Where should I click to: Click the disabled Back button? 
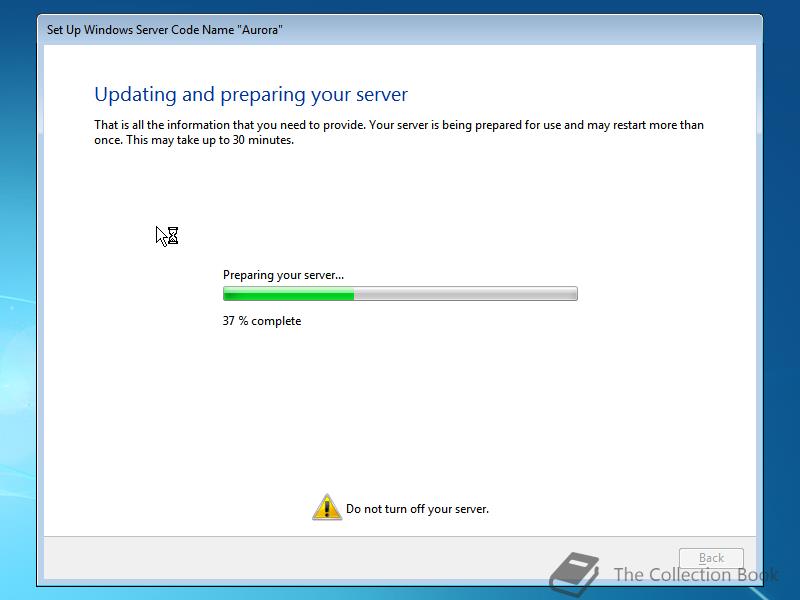[711, 558]
